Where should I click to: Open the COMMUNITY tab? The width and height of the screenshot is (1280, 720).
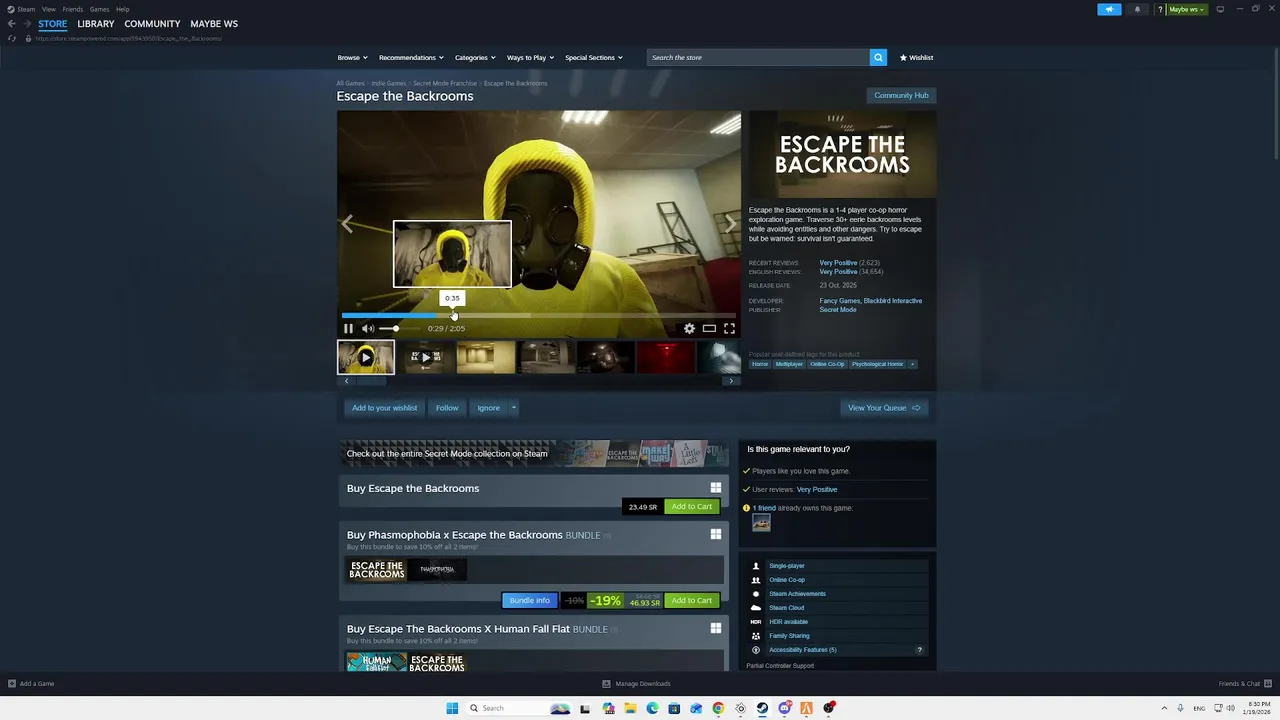point(152,24)
